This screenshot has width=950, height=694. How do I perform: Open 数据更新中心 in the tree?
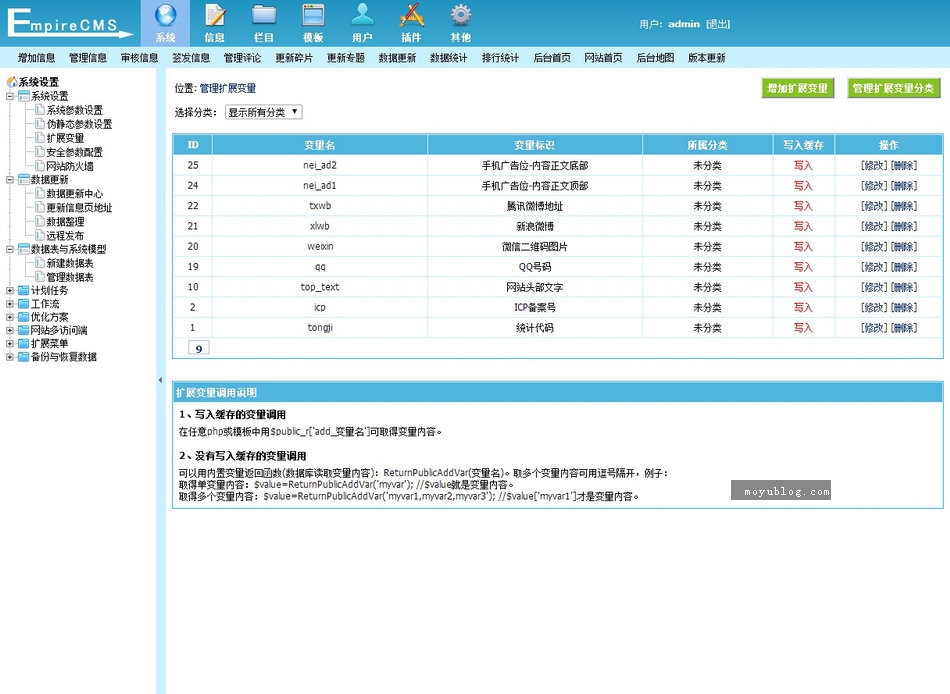[x=75, y=194]
